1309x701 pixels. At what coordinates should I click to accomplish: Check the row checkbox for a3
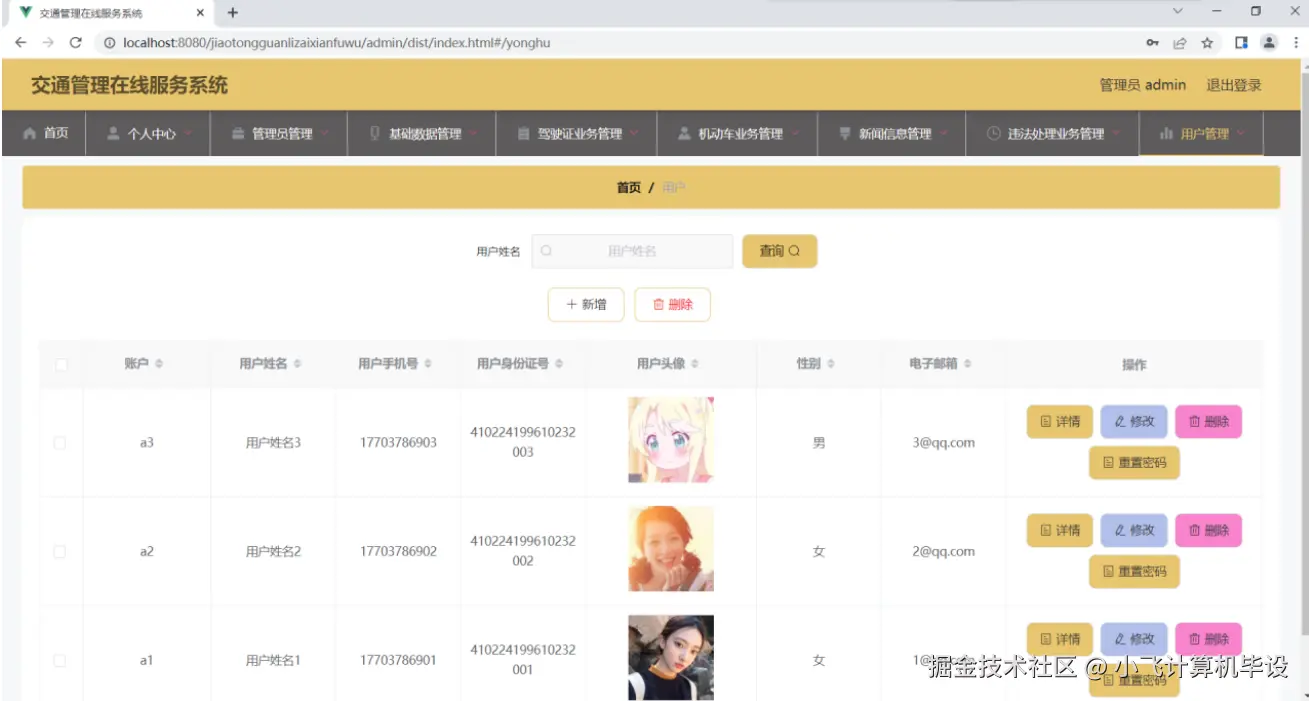click(60, 443)
